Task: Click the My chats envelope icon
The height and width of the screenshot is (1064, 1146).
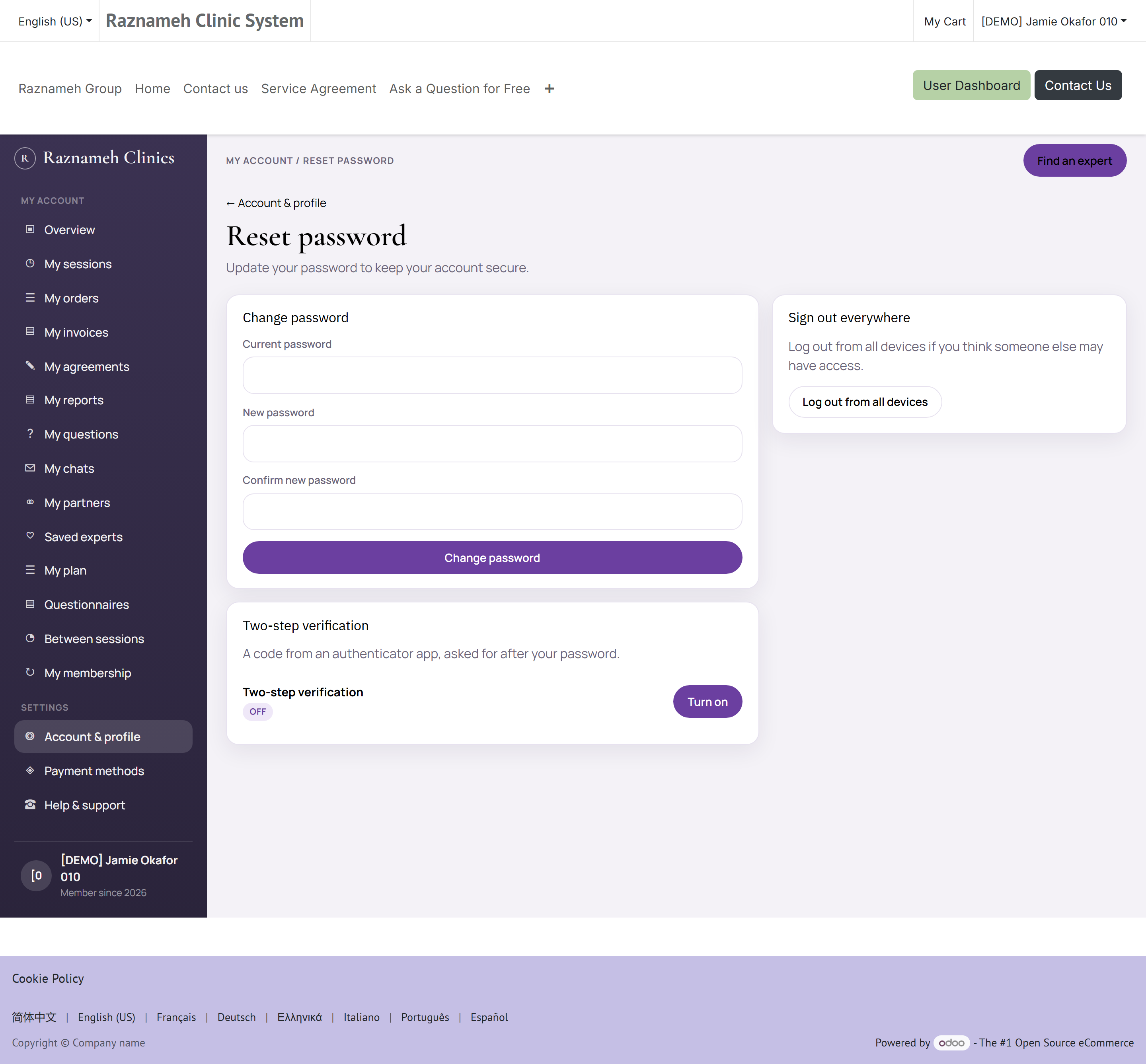Action: 30,468
